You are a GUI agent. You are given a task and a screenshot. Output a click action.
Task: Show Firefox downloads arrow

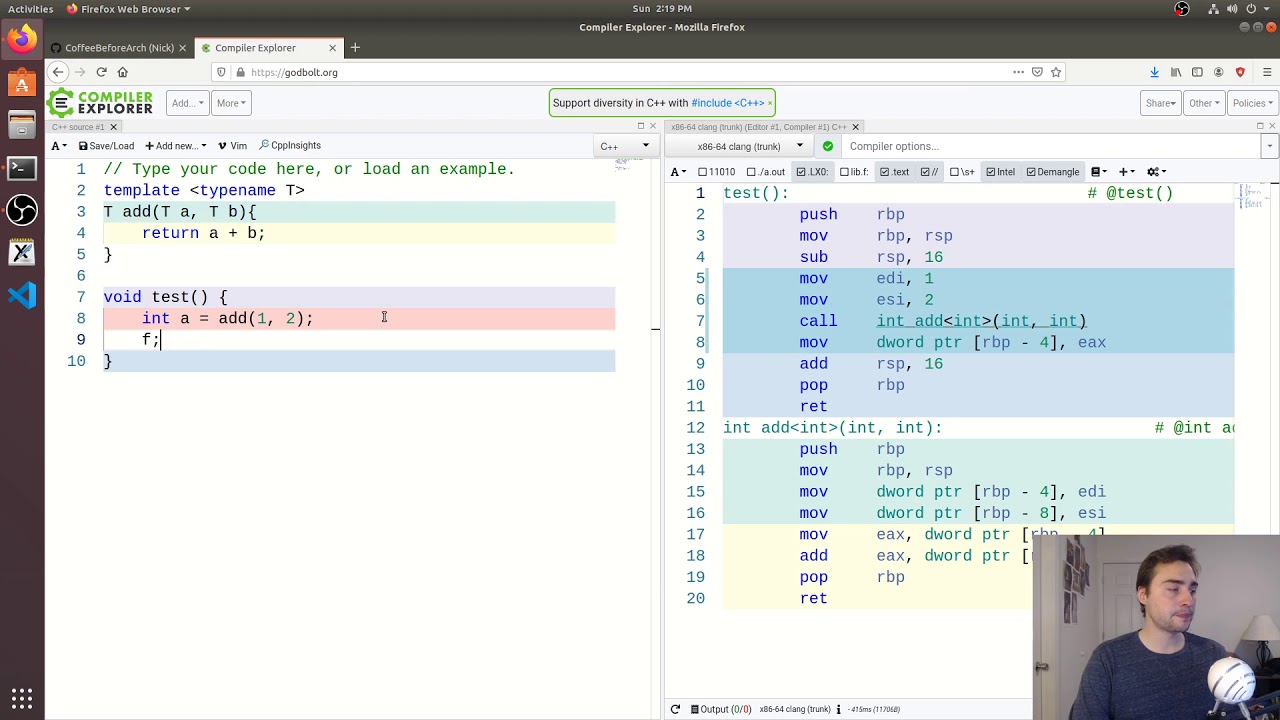coord(1154,72)
